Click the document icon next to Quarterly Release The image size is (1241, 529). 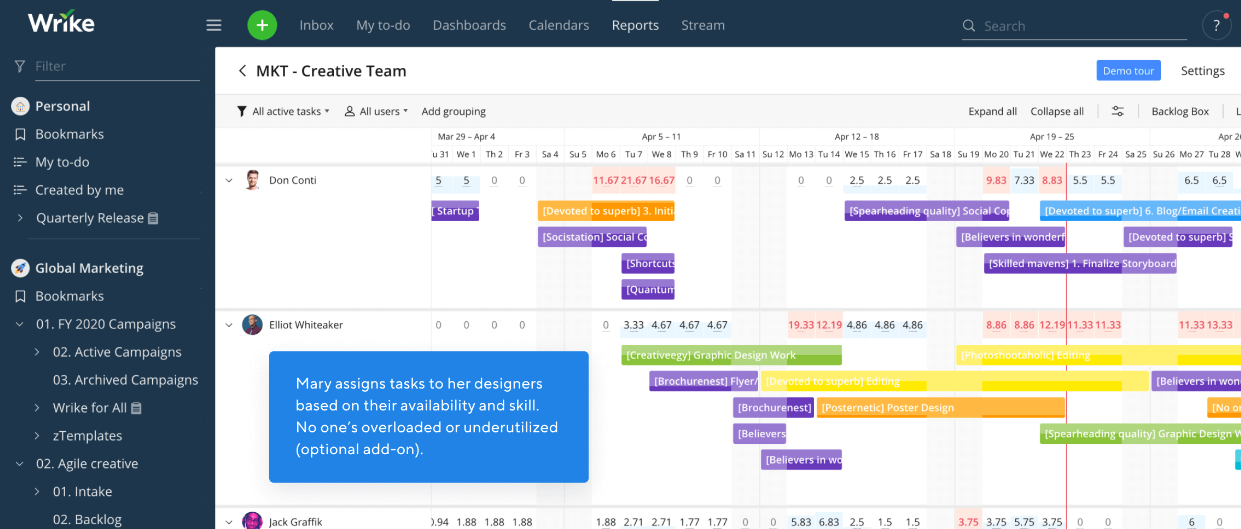tap(153, 218)
